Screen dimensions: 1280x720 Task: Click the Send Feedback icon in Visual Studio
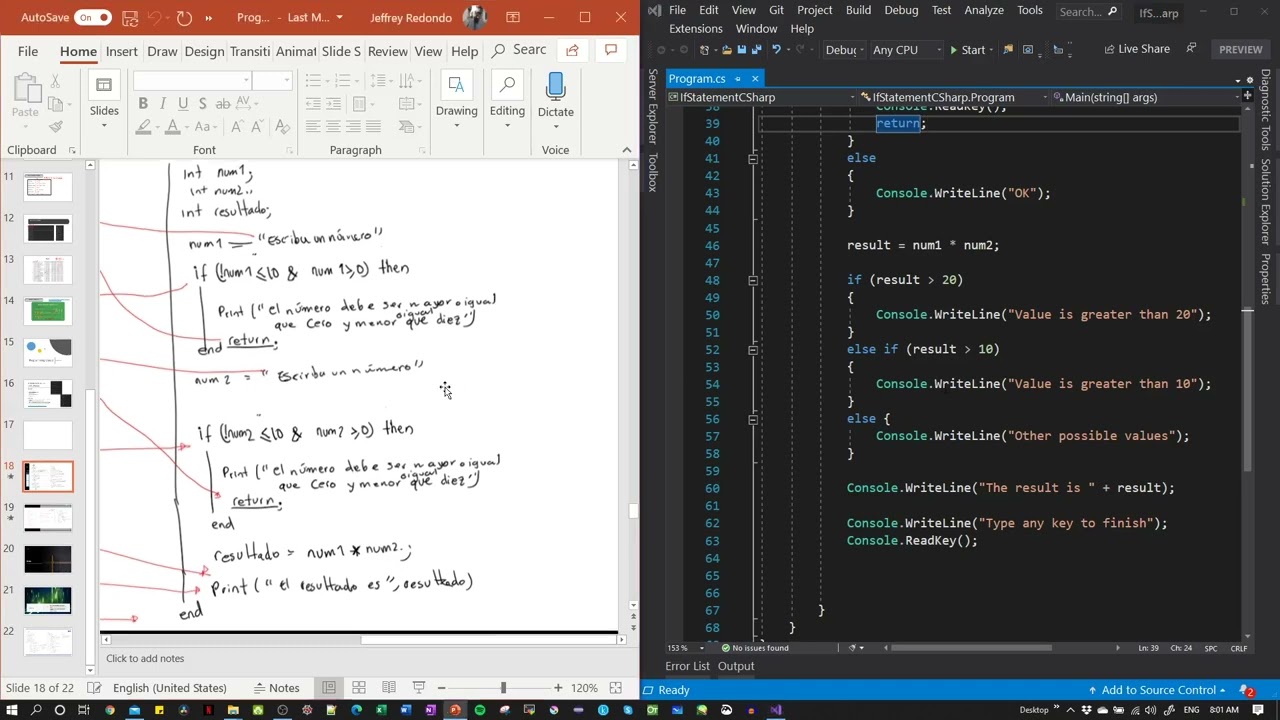tap(1191, 49)
